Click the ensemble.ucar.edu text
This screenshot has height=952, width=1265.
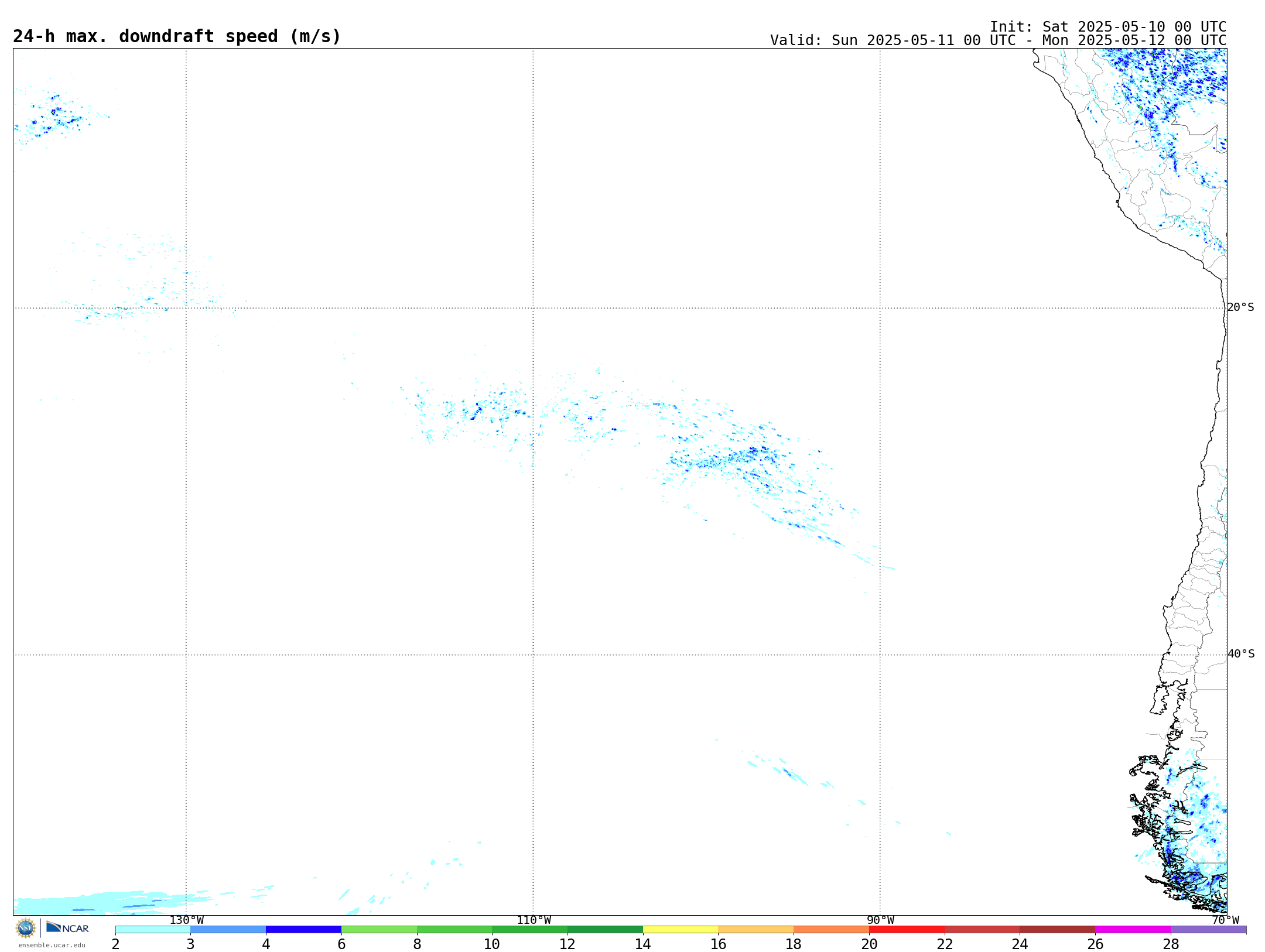click(52, 945)
